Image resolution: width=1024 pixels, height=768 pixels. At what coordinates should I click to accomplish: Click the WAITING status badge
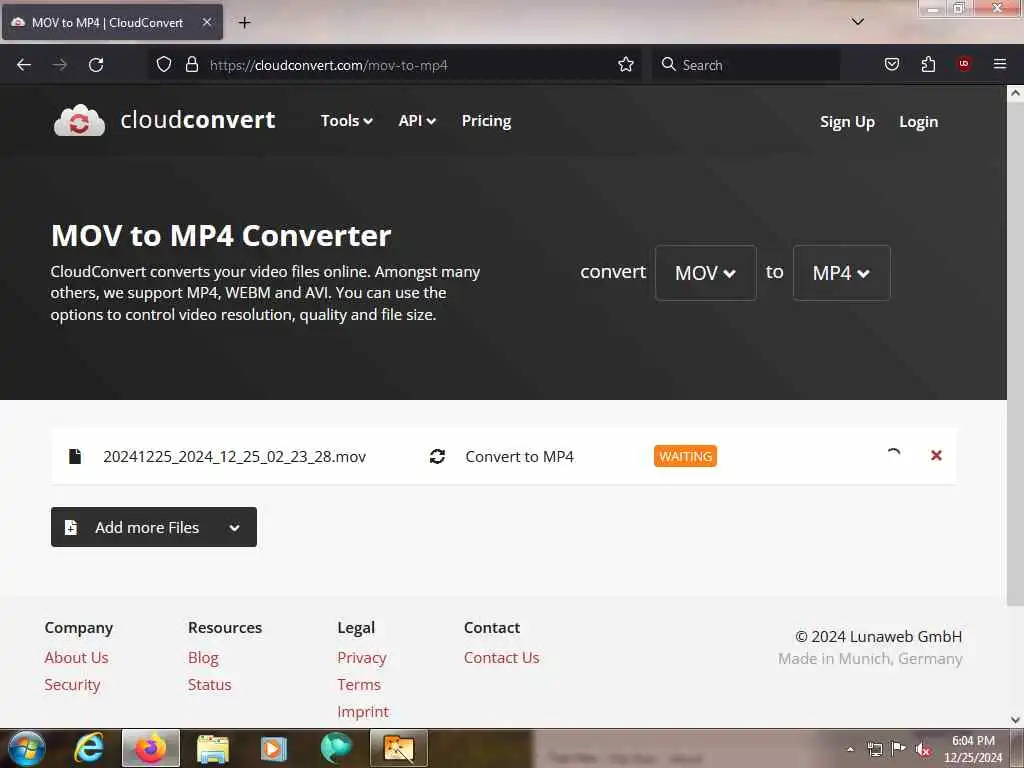tap(685, 456)
